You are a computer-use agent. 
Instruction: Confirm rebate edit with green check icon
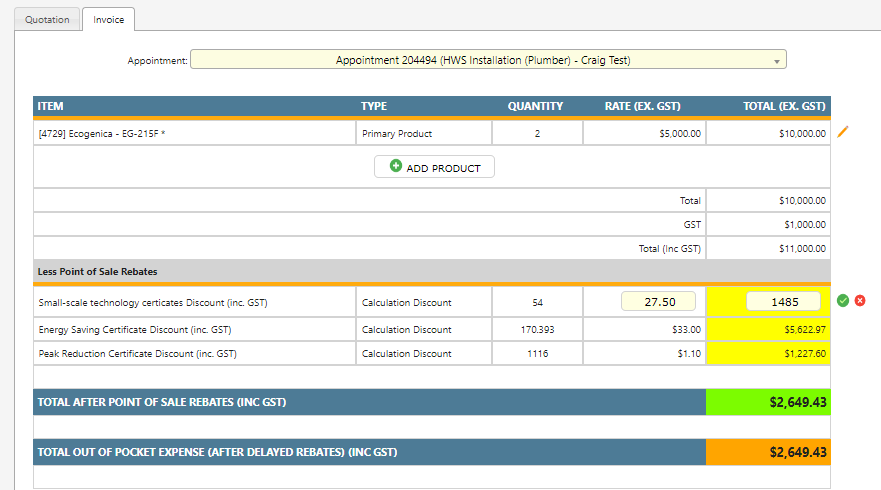coord(843,301)
